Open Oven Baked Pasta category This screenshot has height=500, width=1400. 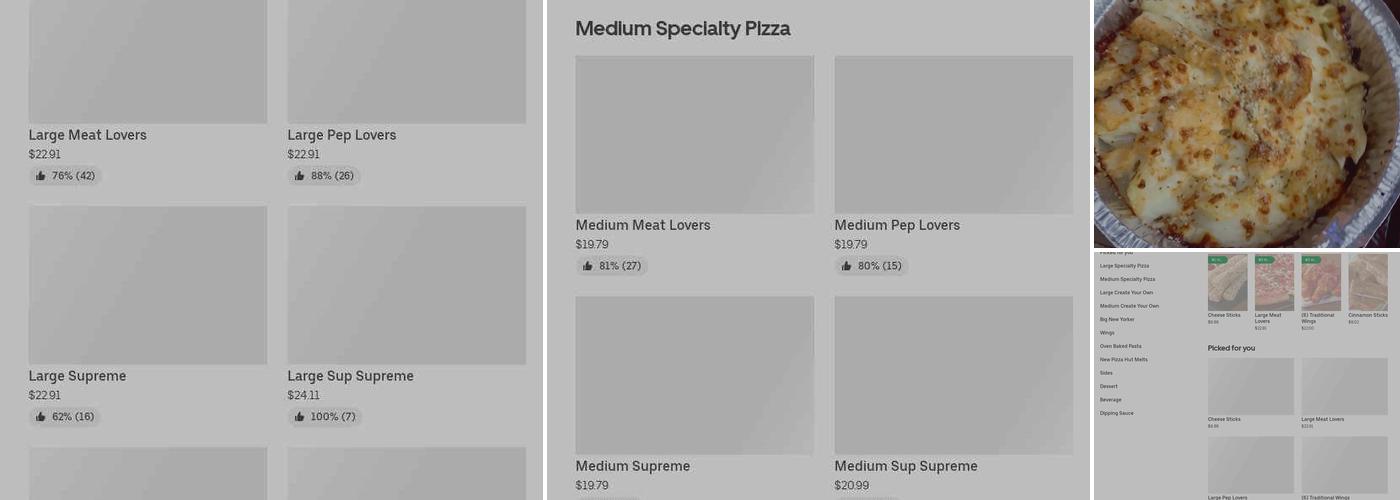(x=1120, y=346)
